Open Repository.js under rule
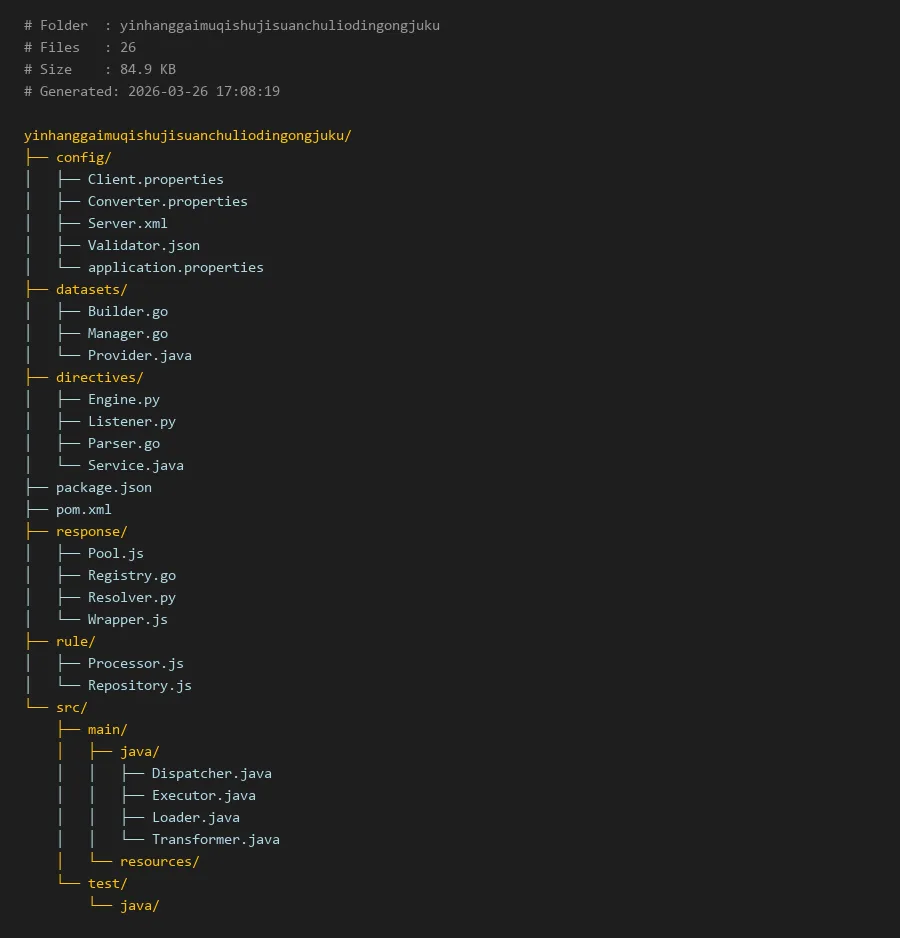Screen dimensions: 900x938 pyautogui.click(x=139, y=685)
